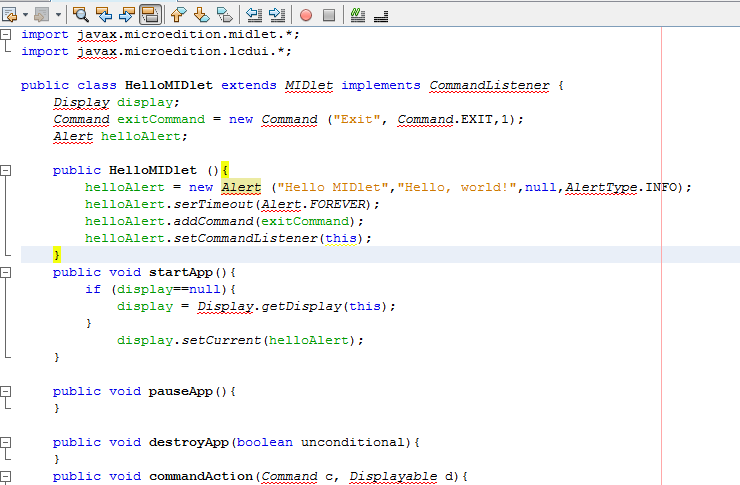
Task: Click the 'startApp' method name
Action: point(181,272)
